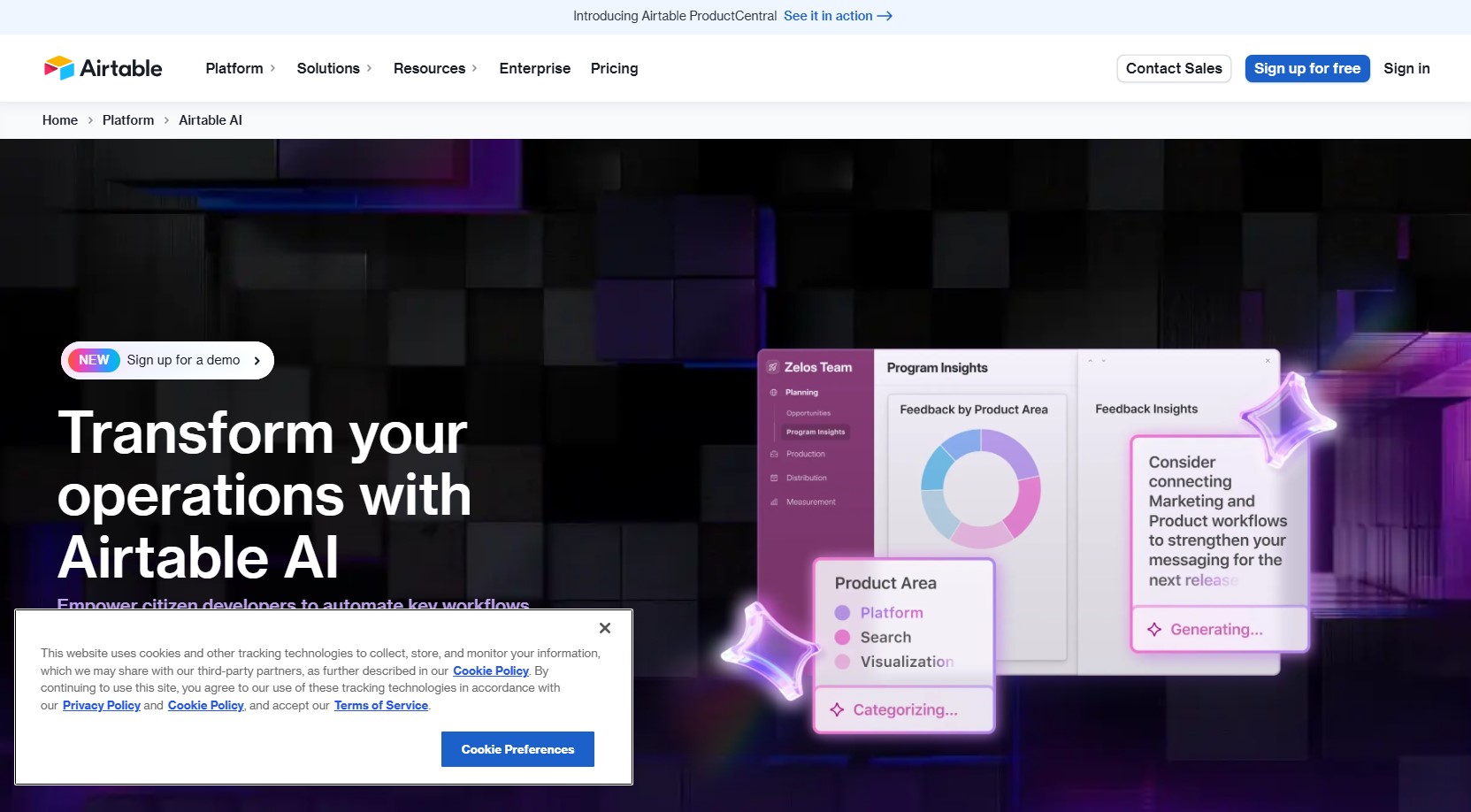
Task: Open the Cookie Preferences settings
Action: (517, 749)
